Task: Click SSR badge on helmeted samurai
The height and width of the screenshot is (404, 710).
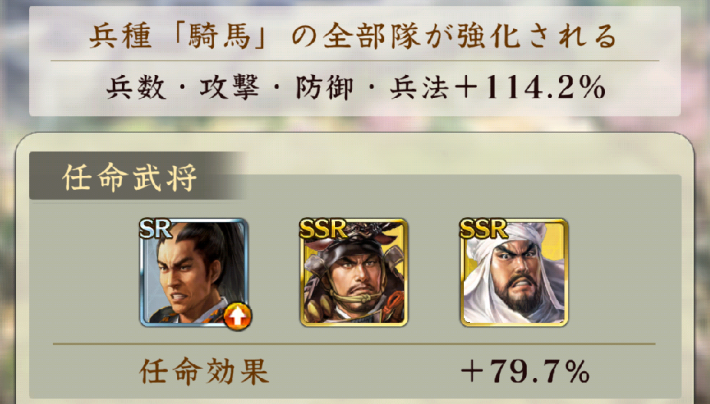Action: click(x=322, y=229)
